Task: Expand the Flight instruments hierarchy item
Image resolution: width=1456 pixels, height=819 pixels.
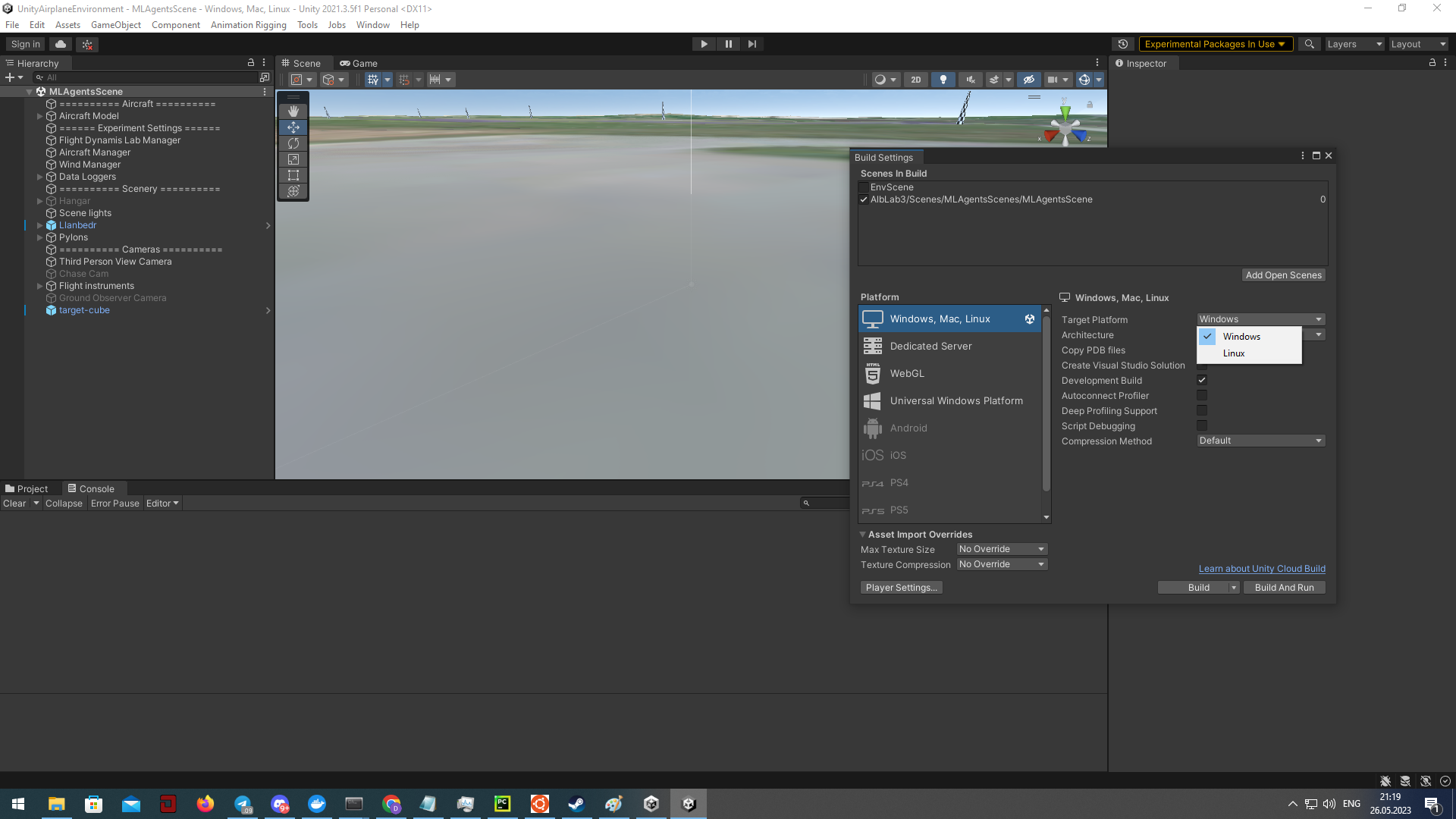Action: coord(40,286)
